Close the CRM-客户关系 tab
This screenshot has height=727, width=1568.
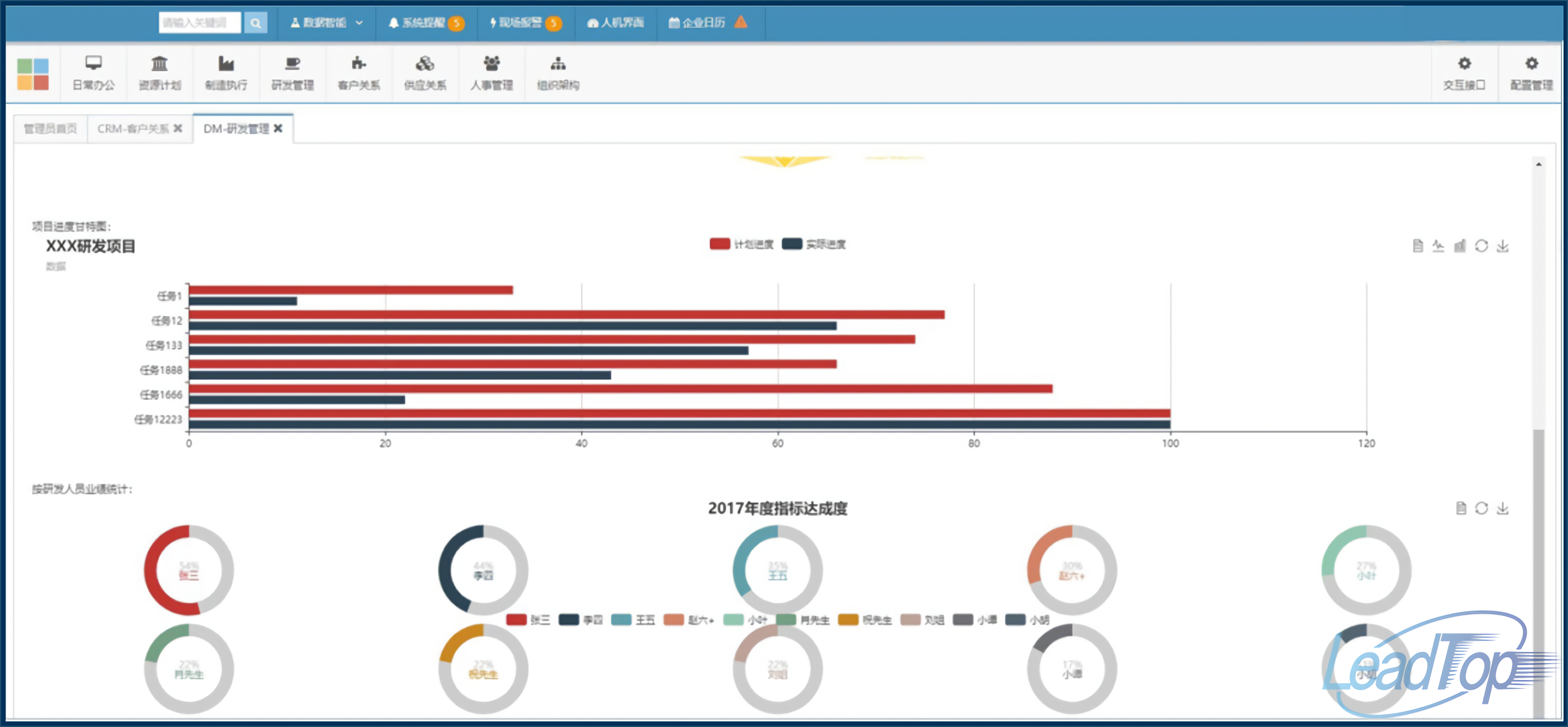[x=178, y=128]
